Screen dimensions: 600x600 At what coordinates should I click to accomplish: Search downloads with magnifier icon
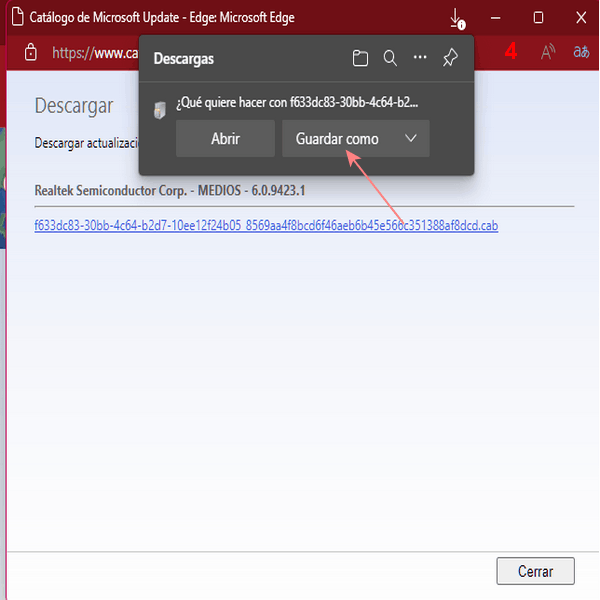pyautogui.click(x=390, y=59)
